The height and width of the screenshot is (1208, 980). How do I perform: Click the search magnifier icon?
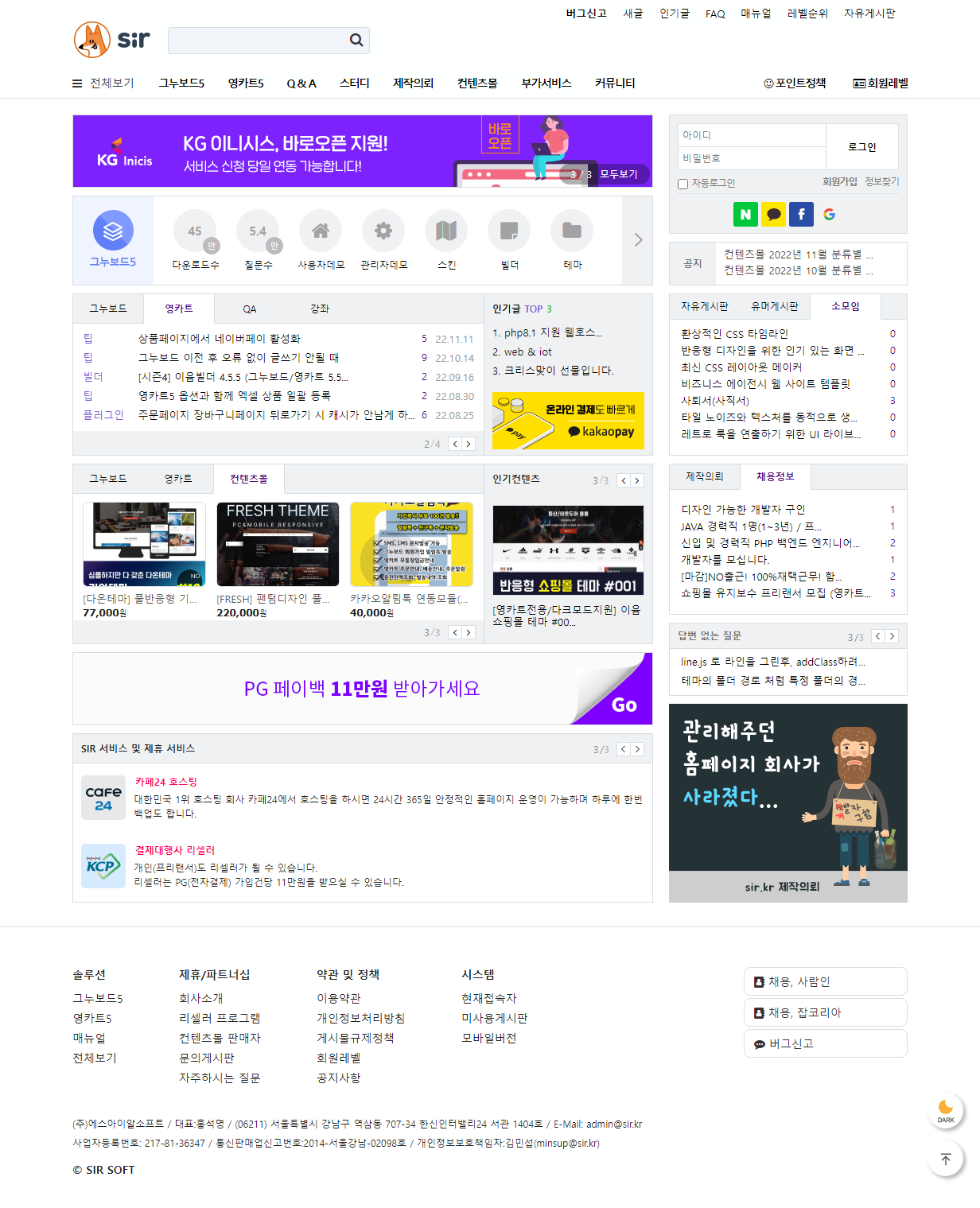(x=356, y=40)
